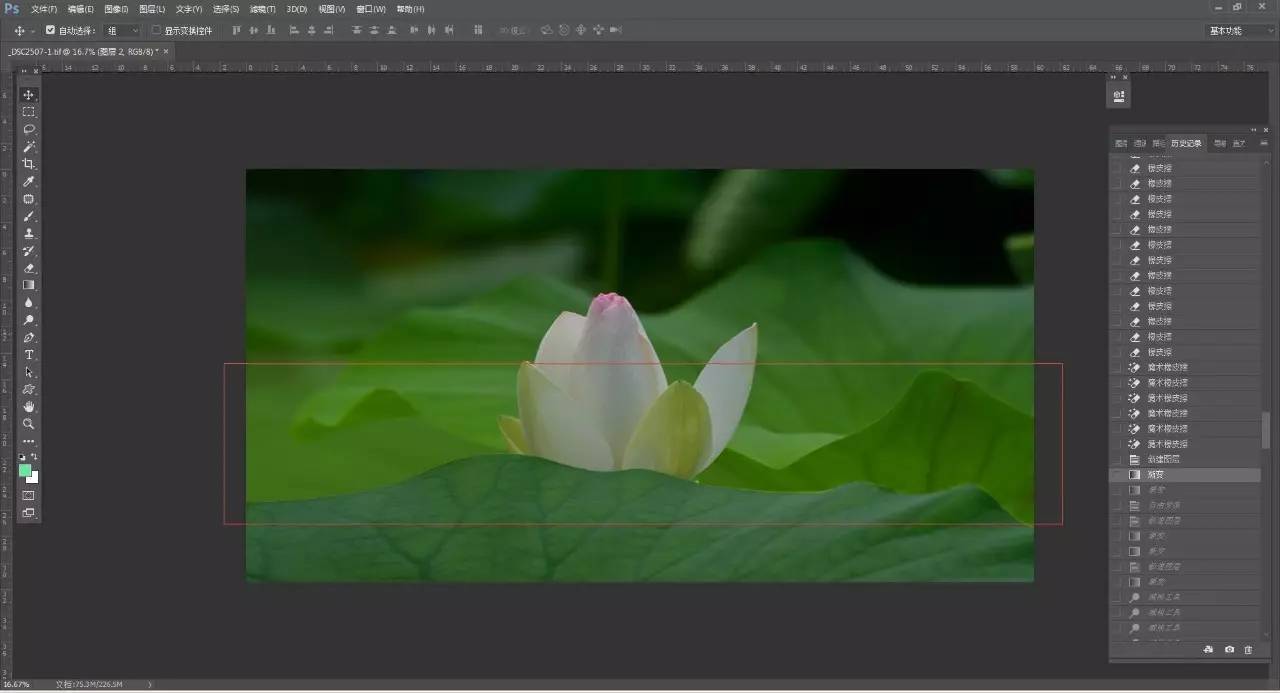Enable the 显示变换控件 checkbox
The width and height of the screenshot is (1280, 693).
point(156,30)
